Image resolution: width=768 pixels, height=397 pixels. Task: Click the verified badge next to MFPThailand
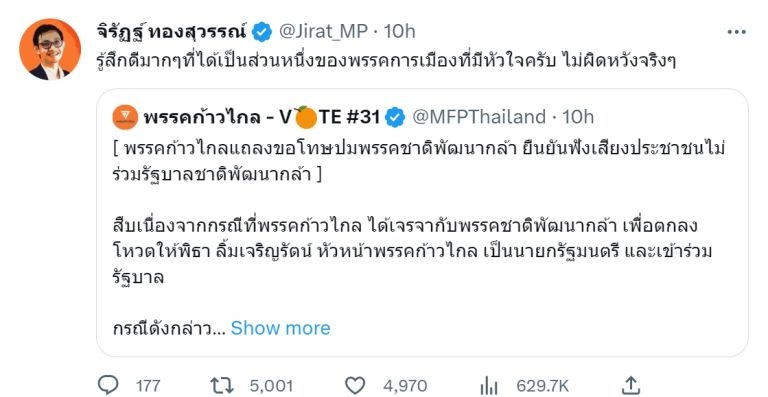pyautogui.click(x=395, y=117)
